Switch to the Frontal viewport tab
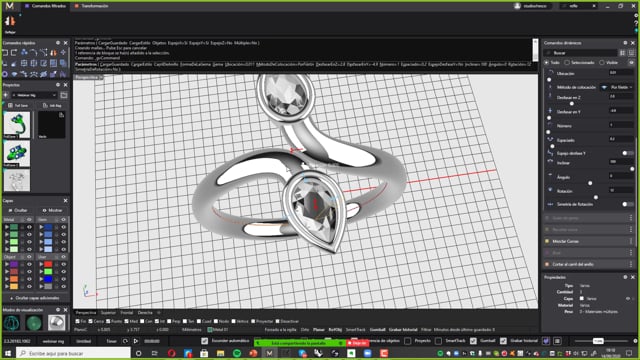 127,313
